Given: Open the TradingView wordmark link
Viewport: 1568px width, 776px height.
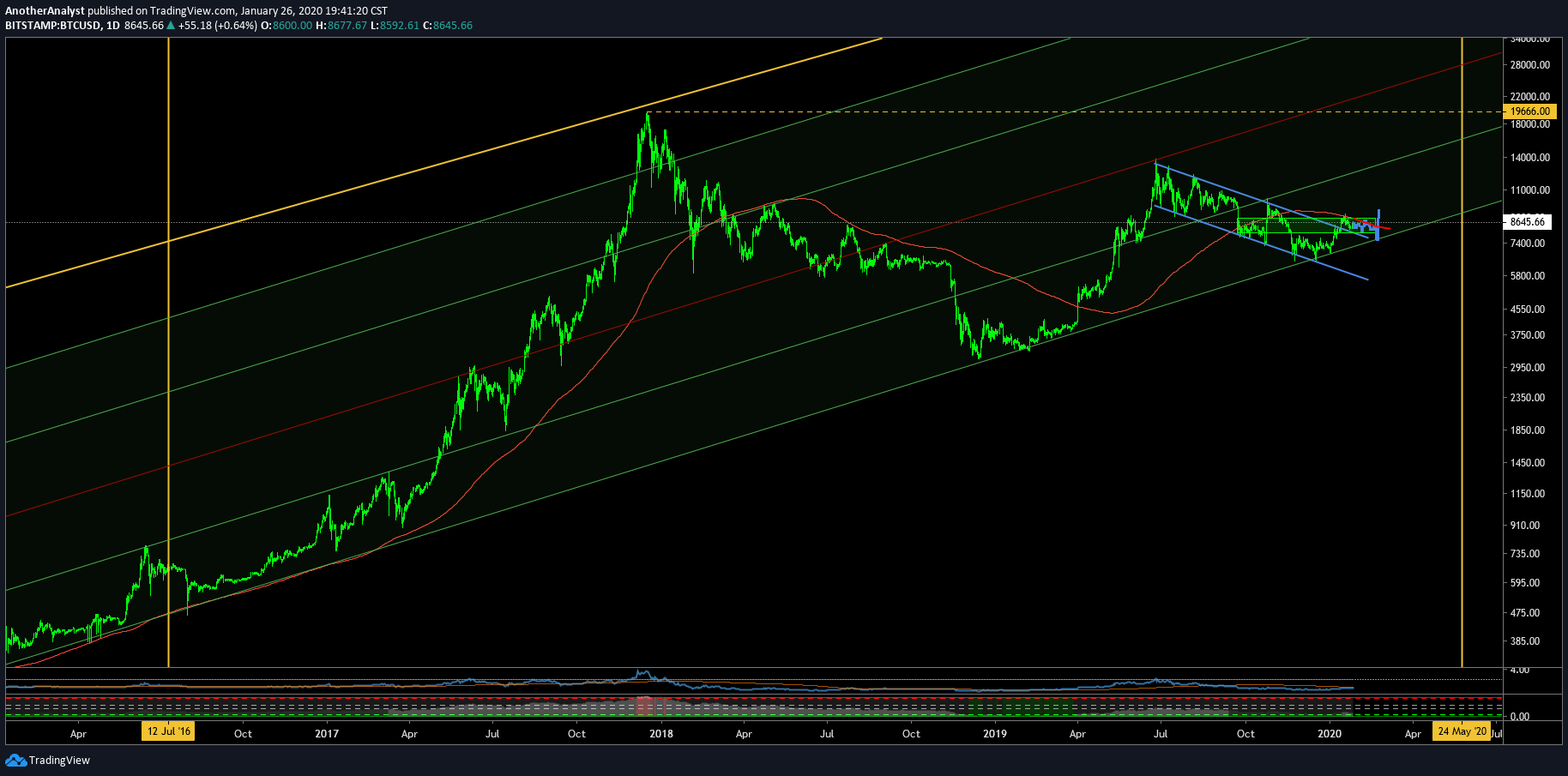Looking at the screenshot, I should [59, 761].
